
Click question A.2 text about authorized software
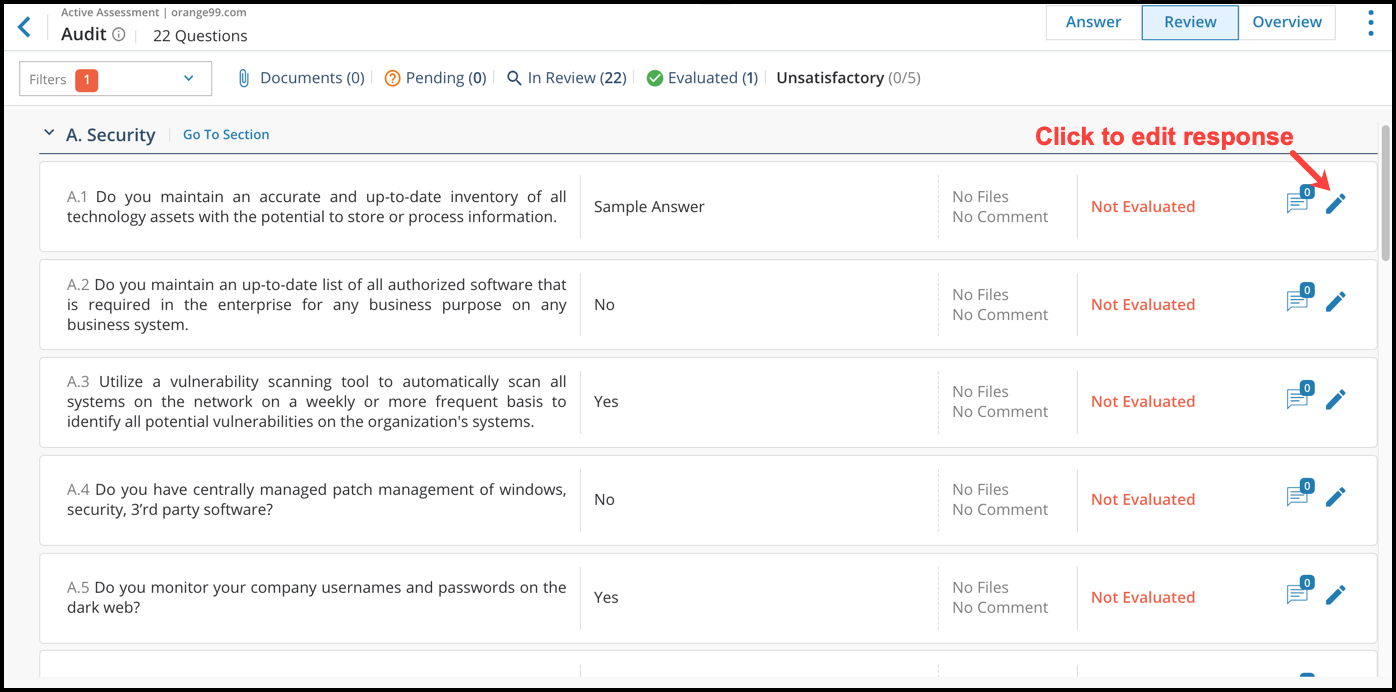pos(317,305)
